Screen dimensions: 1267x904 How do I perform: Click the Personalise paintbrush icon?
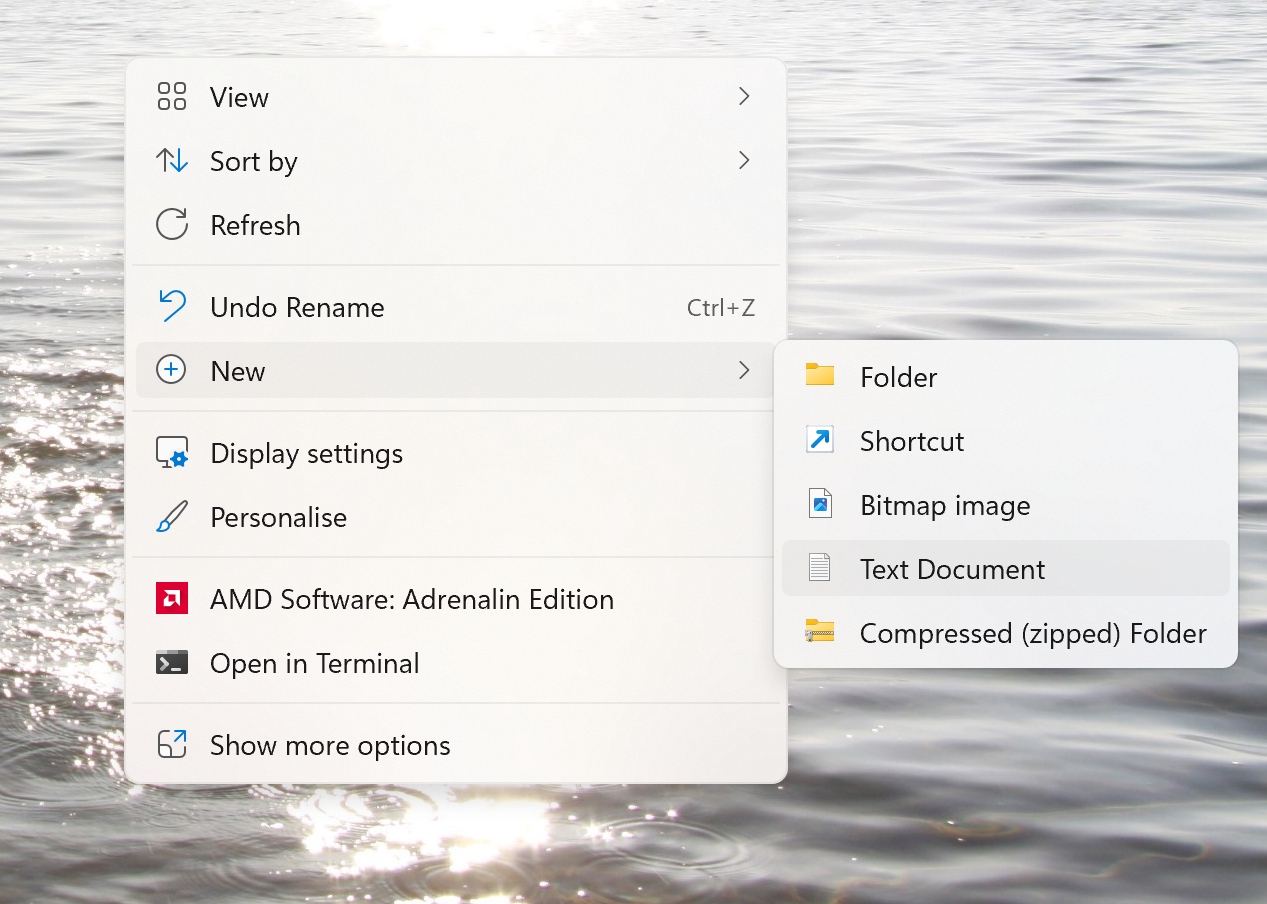pos(172,517)
